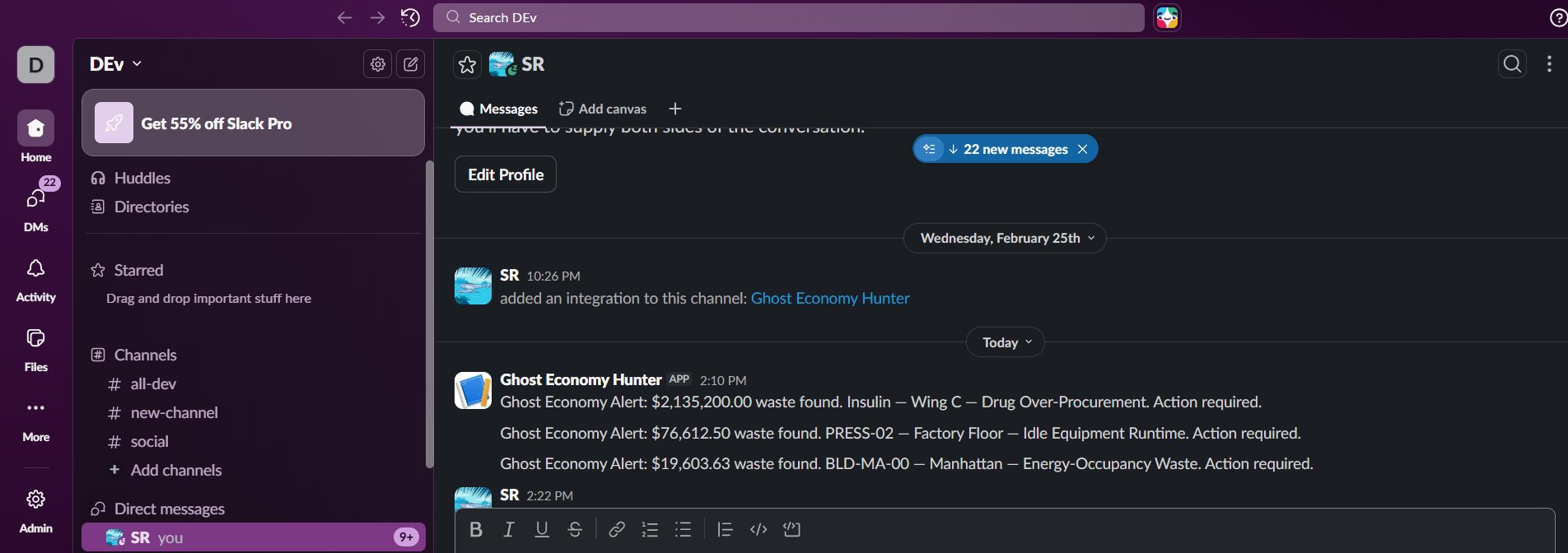The width and height of the screenshot is (1568, 553).
Task: Click the Get 55% off Slack Pro banner
Action: pos(253,123)
